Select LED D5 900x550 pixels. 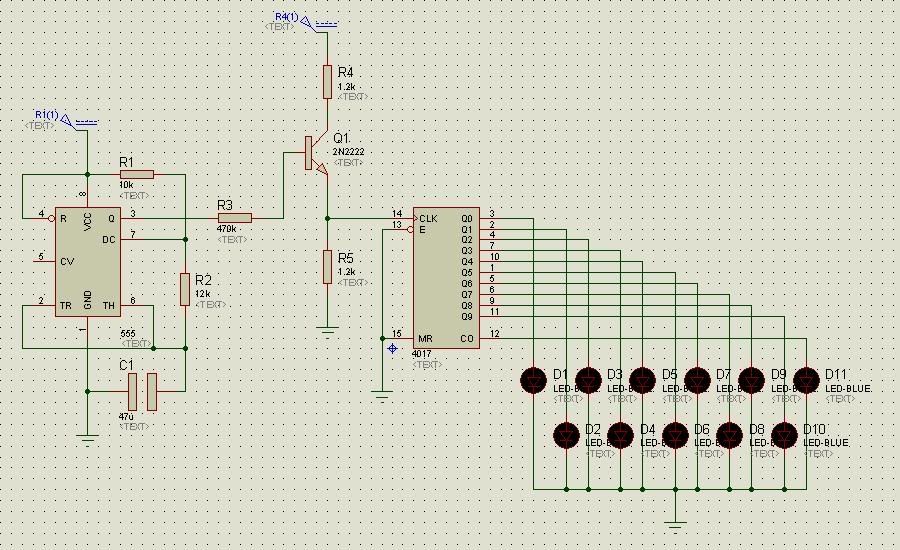tap(643, 380)
